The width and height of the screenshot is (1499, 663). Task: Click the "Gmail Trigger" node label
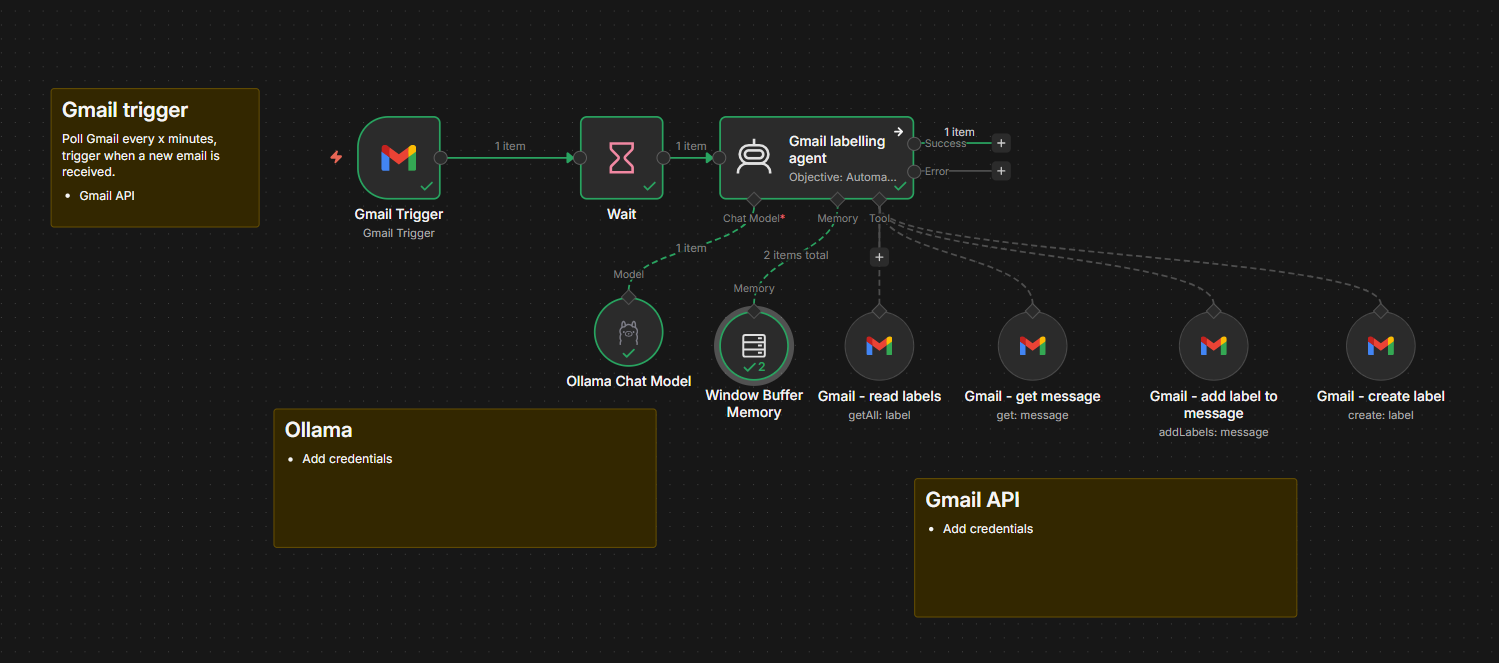399,214
